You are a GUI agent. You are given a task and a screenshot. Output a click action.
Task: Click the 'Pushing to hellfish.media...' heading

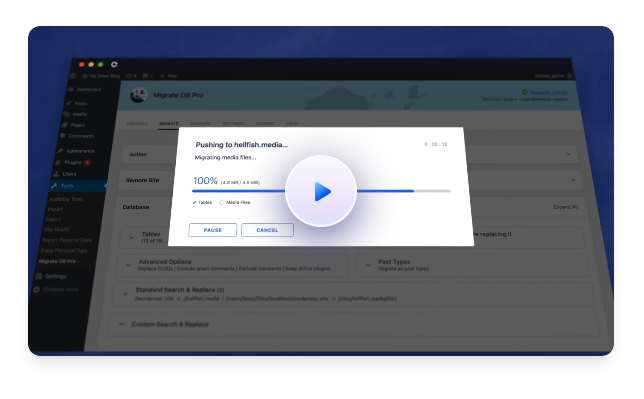click(x=242, y=145)
